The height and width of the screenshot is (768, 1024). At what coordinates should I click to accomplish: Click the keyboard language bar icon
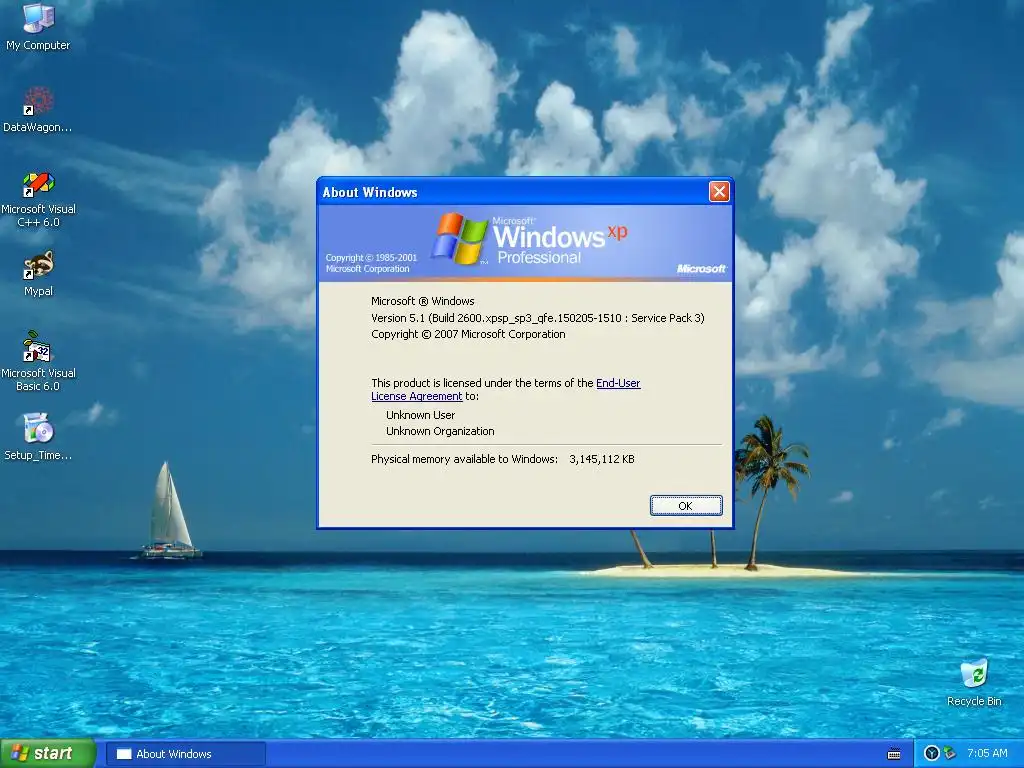pos(894,754)
